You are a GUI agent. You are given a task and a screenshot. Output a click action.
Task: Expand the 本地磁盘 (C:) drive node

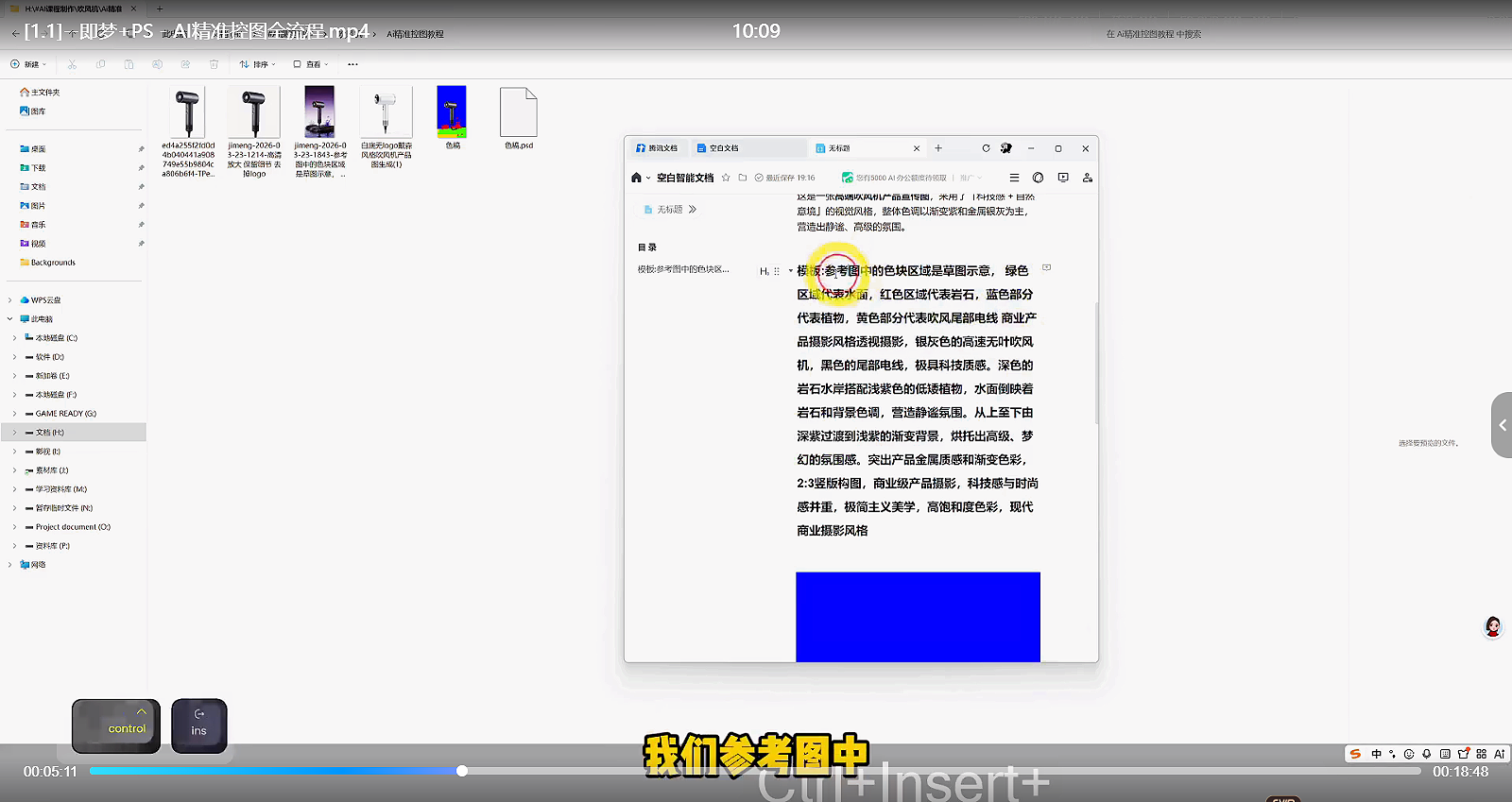click(x=15, y=338)
